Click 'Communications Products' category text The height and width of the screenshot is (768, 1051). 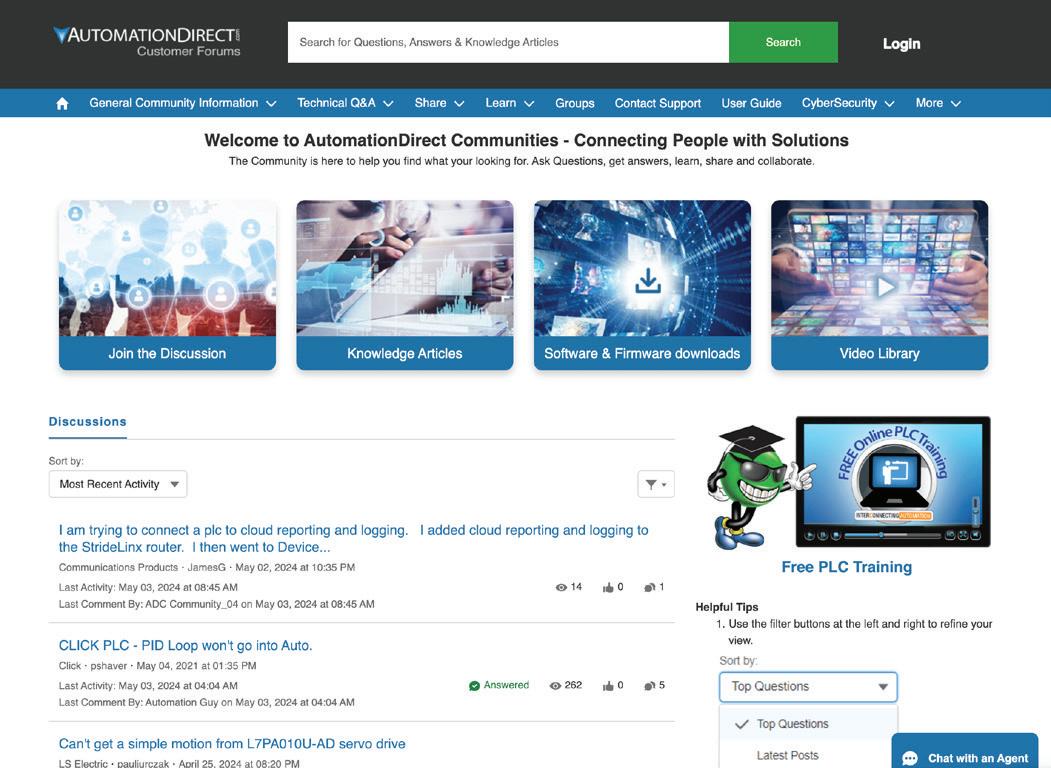118,568
